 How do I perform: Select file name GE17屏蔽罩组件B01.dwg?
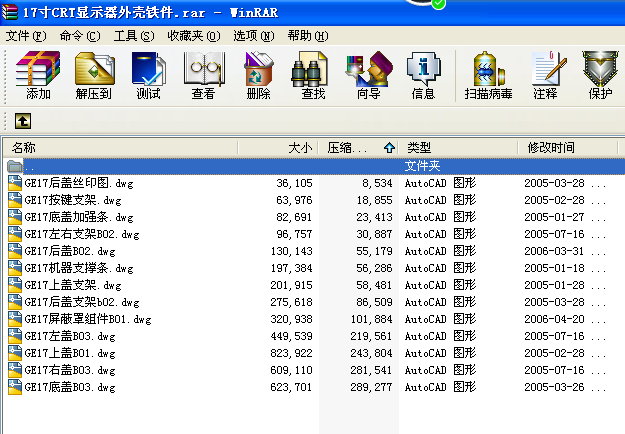(x=88, y=319)
